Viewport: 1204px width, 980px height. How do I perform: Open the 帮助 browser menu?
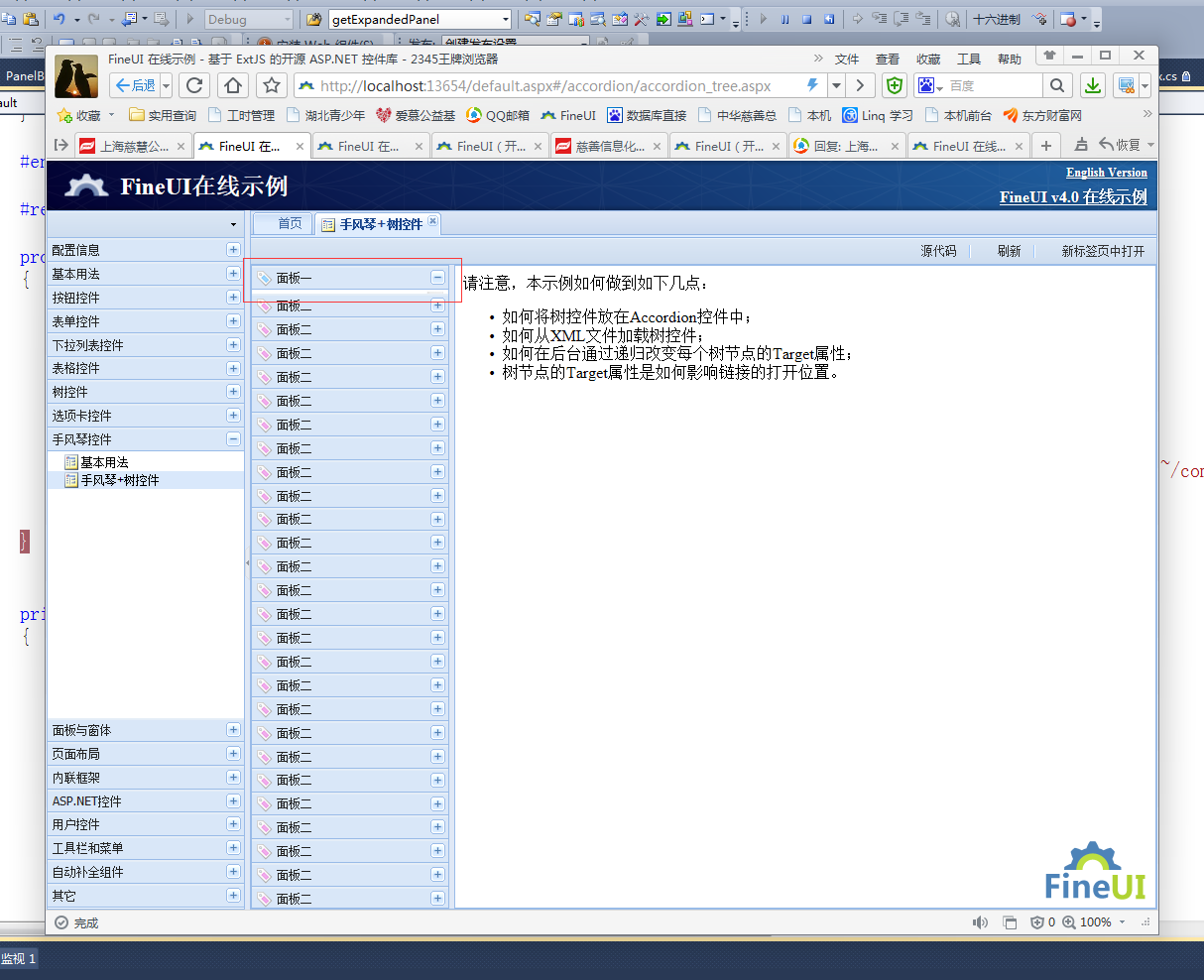[x=1010, y=60]
